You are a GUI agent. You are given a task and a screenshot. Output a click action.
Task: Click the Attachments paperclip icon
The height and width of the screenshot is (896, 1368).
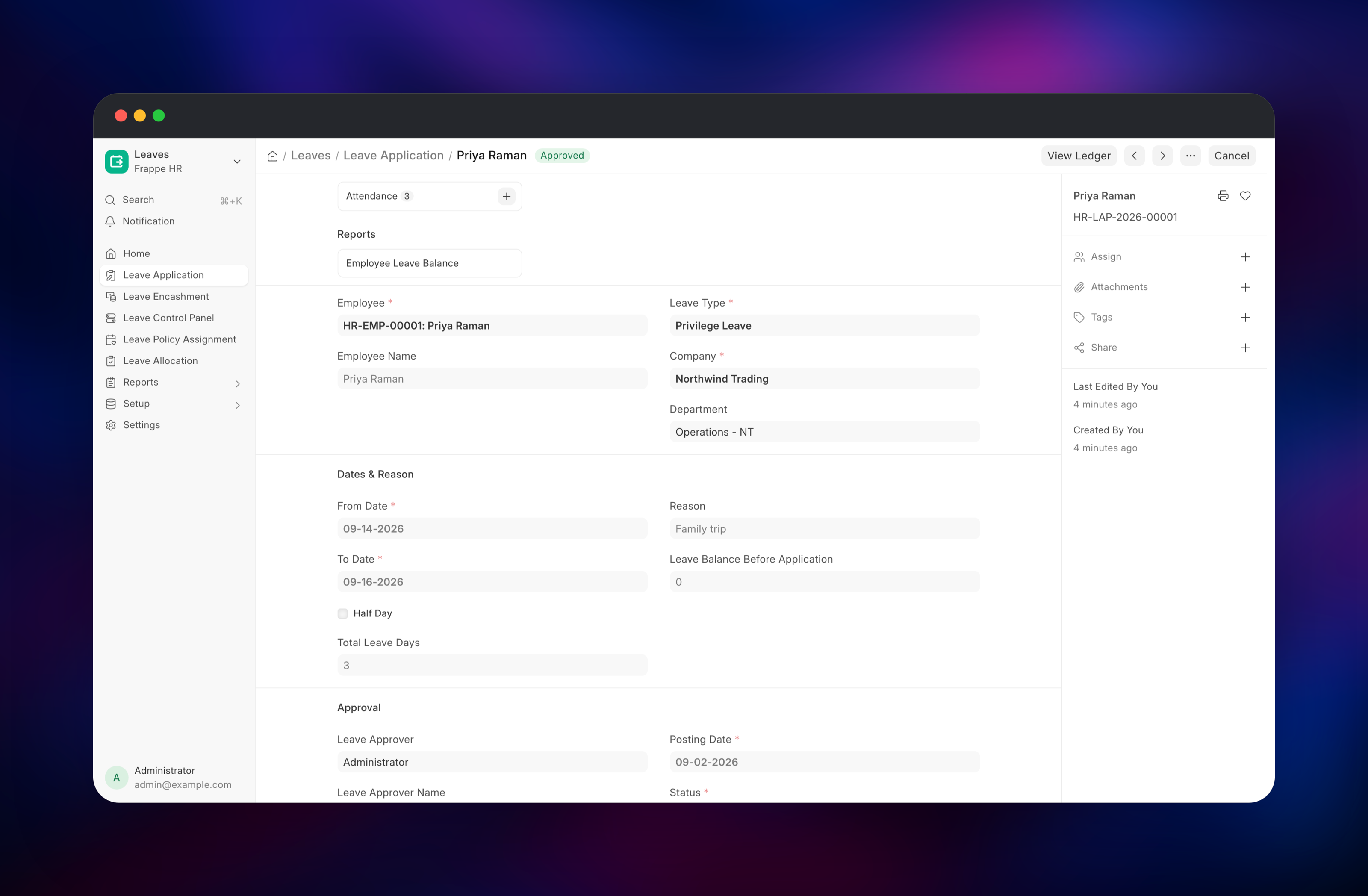pos(1079,287)
